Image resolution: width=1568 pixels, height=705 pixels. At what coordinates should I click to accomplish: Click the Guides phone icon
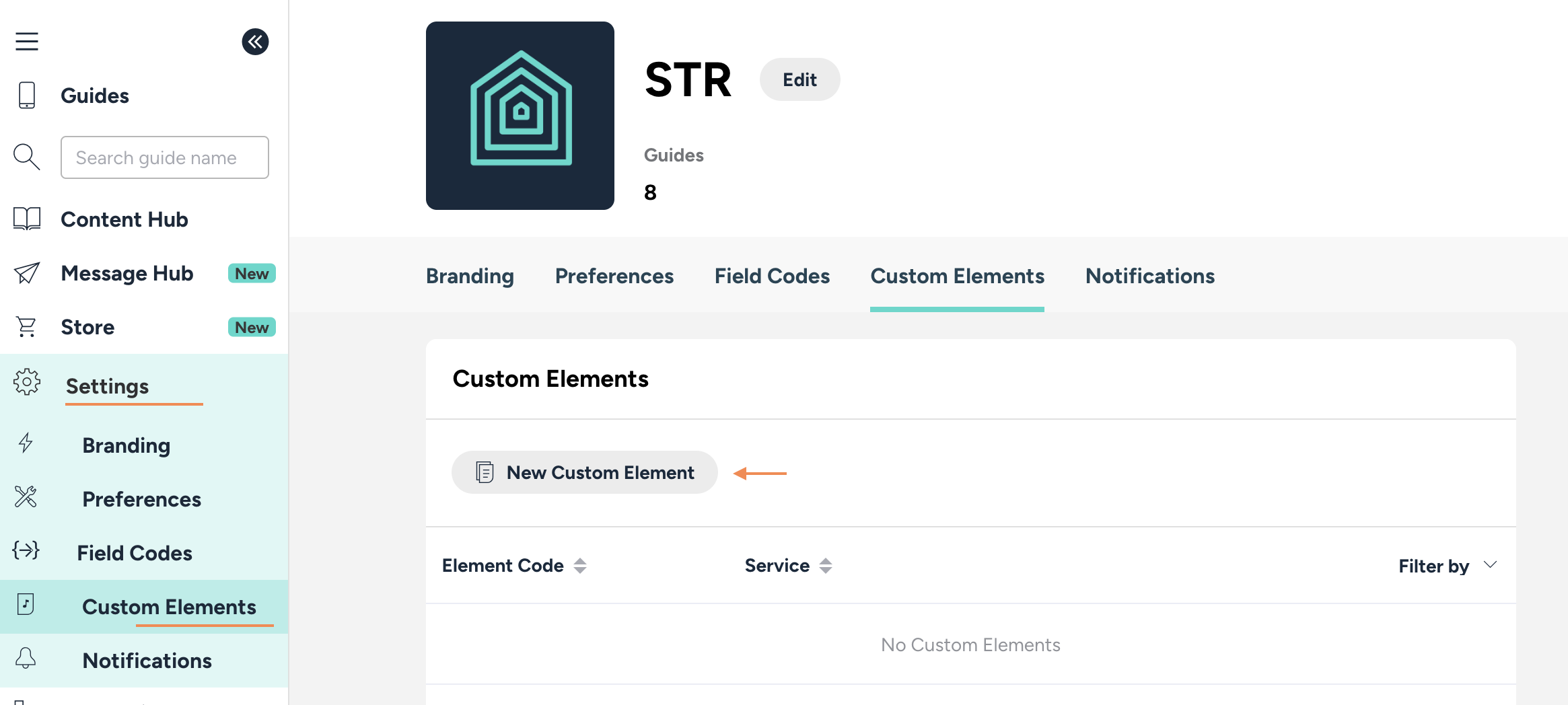[x=27, y=96]
